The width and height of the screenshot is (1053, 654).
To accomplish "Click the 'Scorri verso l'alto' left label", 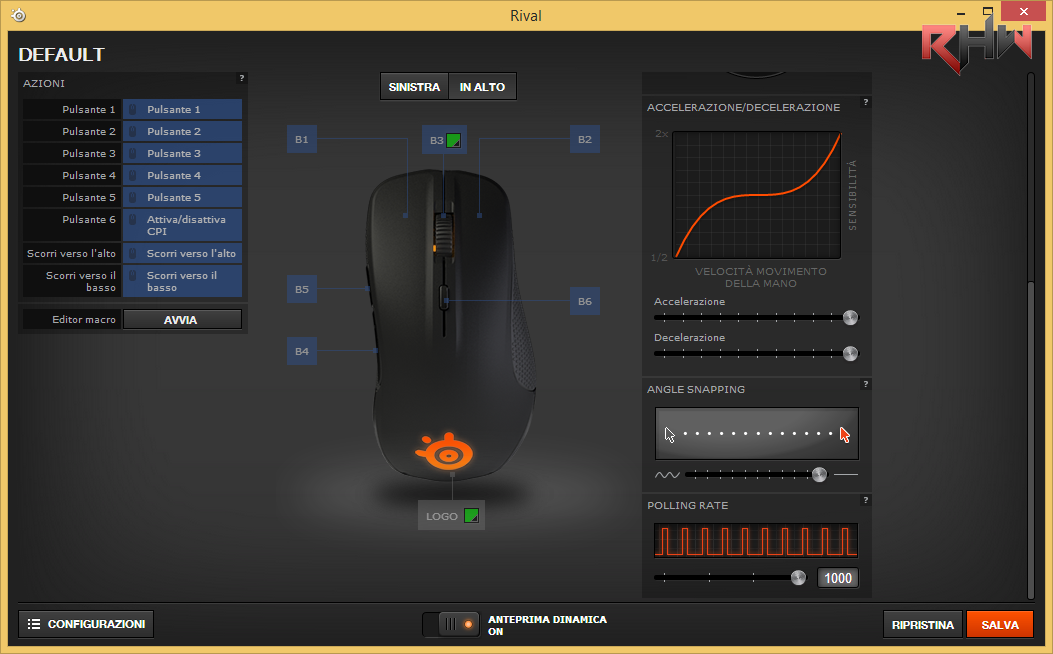I will pyautogui.click(x=71, y=254).
